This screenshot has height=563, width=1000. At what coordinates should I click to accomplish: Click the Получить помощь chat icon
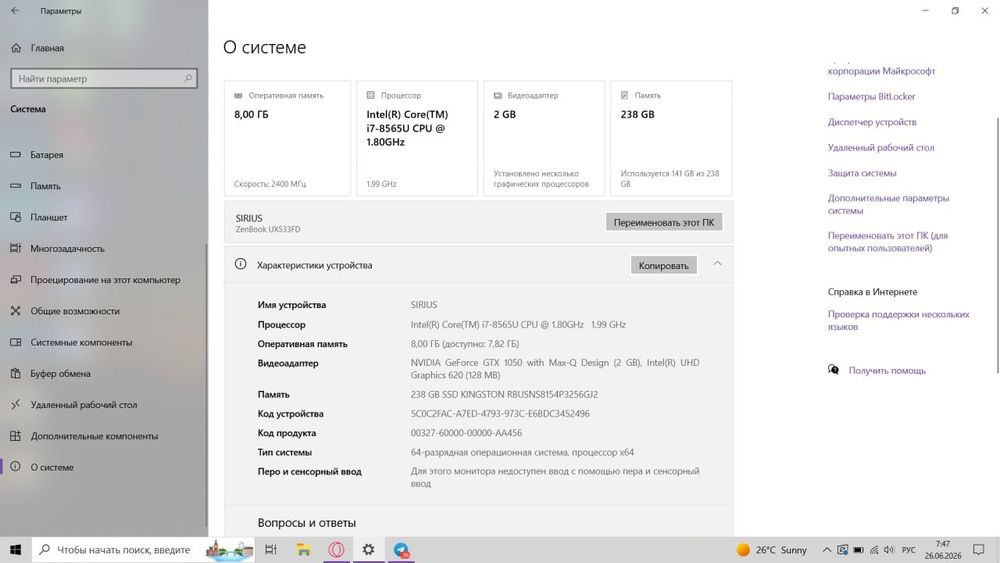click(833, 370)
